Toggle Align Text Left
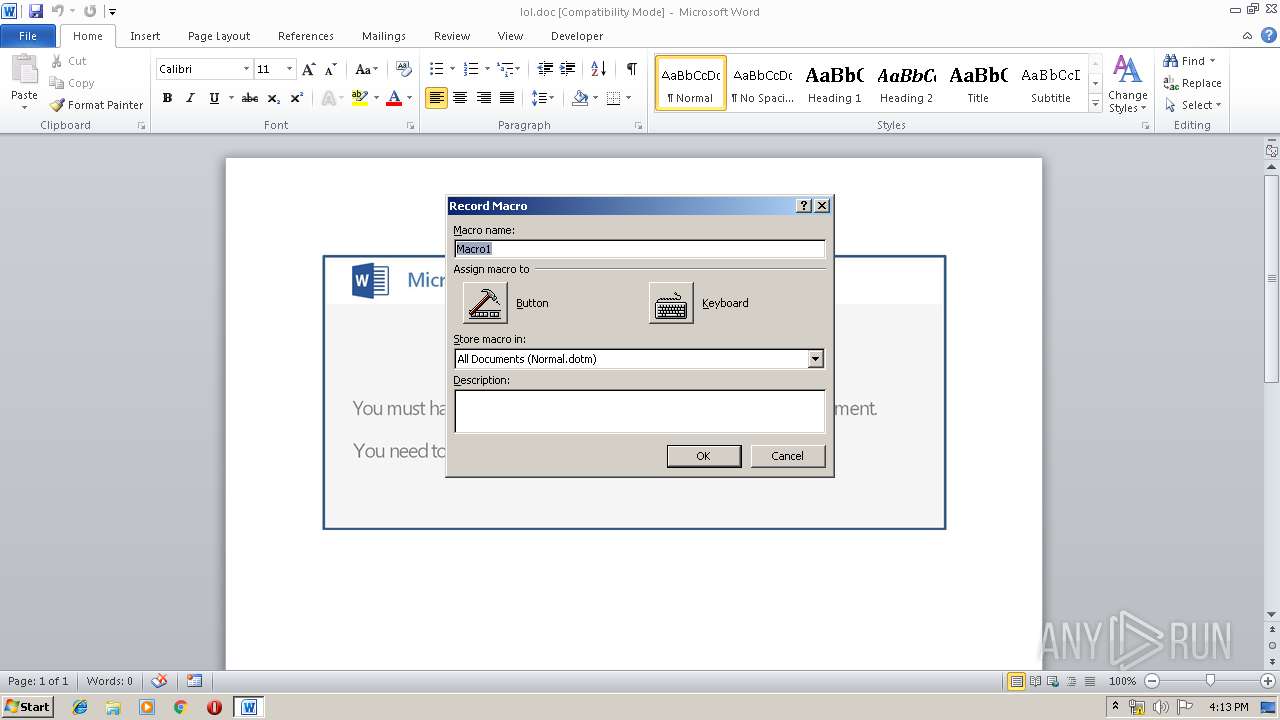The height and width of the screenshot is (720, 1280). click(436, 98)
